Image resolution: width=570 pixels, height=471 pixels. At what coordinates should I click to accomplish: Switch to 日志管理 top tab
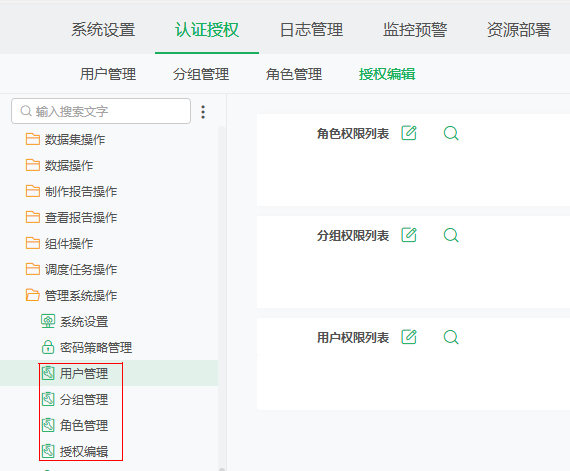coord(311,30)
